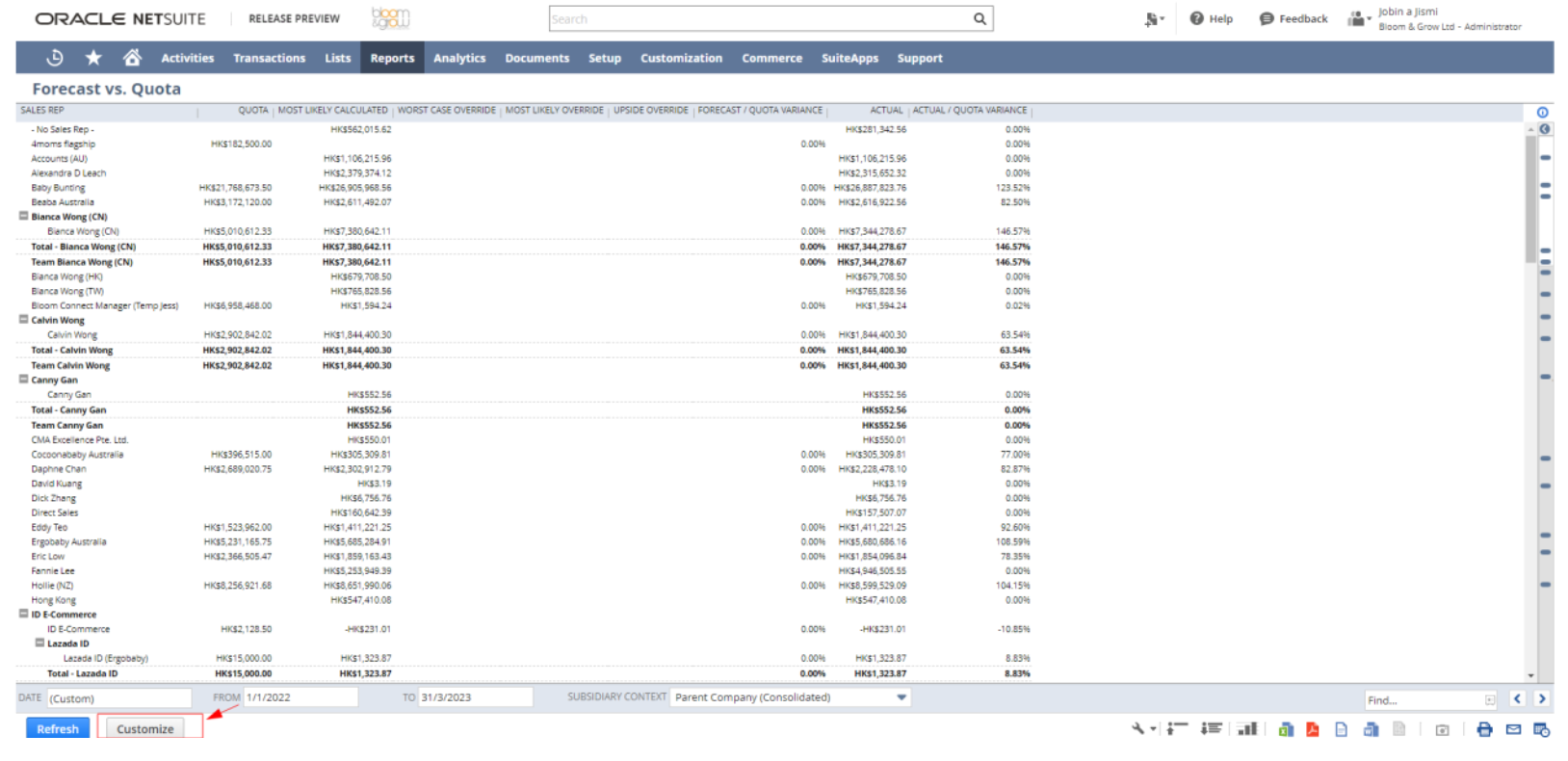Click the QUOTA column header
Screen dimensions: 1568x761
253,111
